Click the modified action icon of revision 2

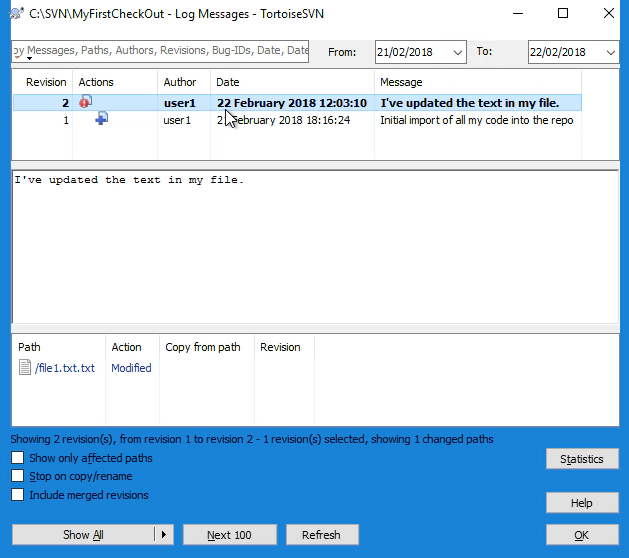point(86,102)
